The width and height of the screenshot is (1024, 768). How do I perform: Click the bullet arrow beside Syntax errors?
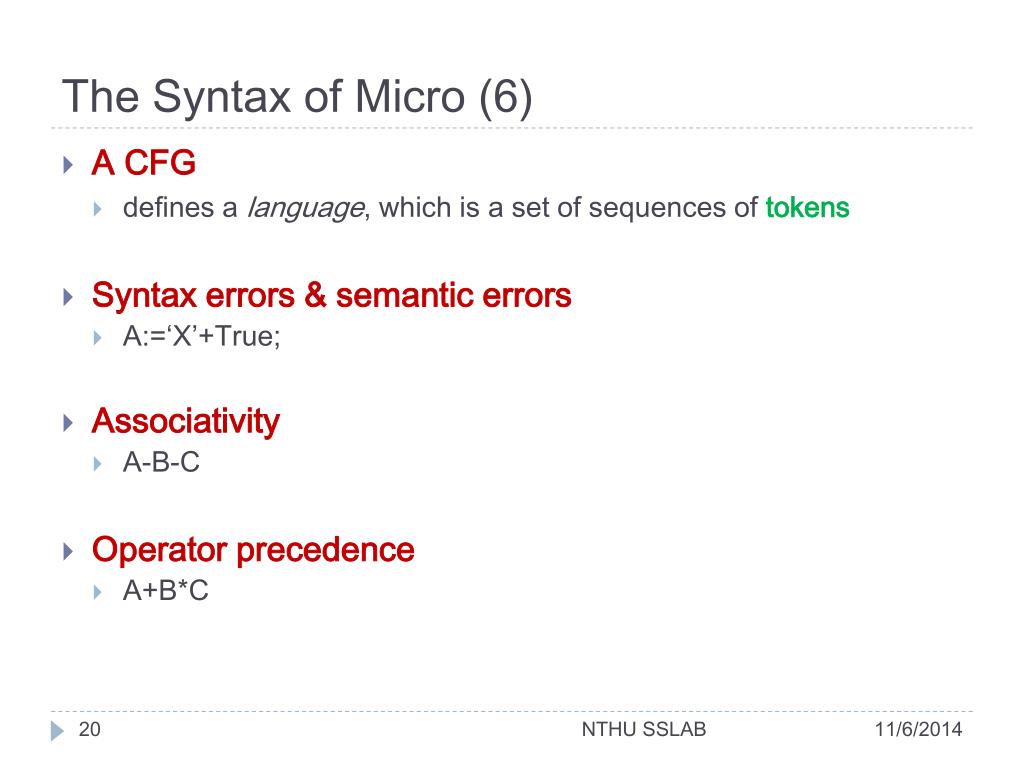tap(68, 297)
